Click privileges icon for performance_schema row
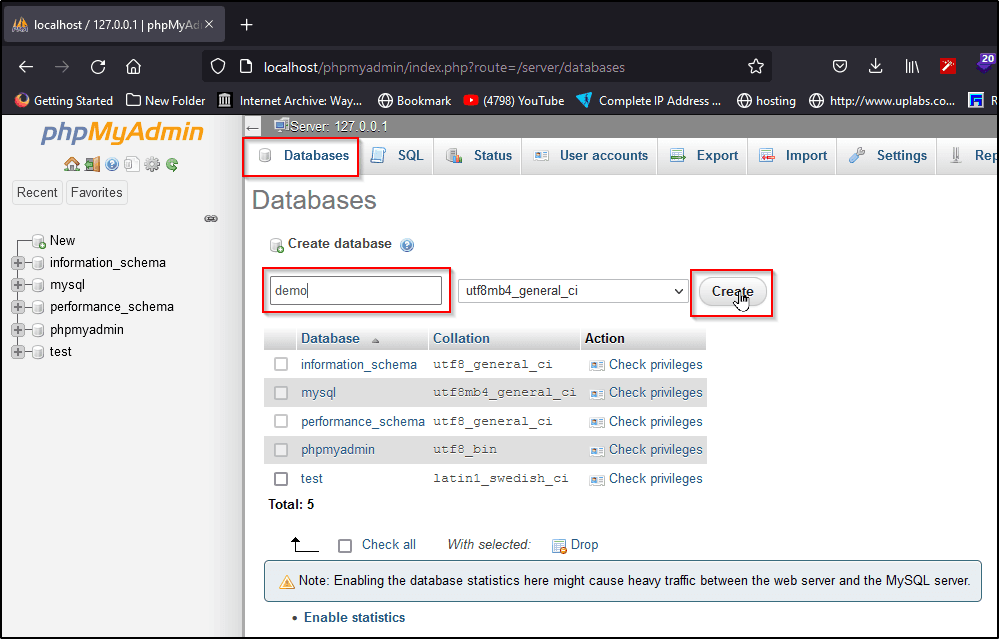Screen dimensions: 999x639 click(596, 422)
